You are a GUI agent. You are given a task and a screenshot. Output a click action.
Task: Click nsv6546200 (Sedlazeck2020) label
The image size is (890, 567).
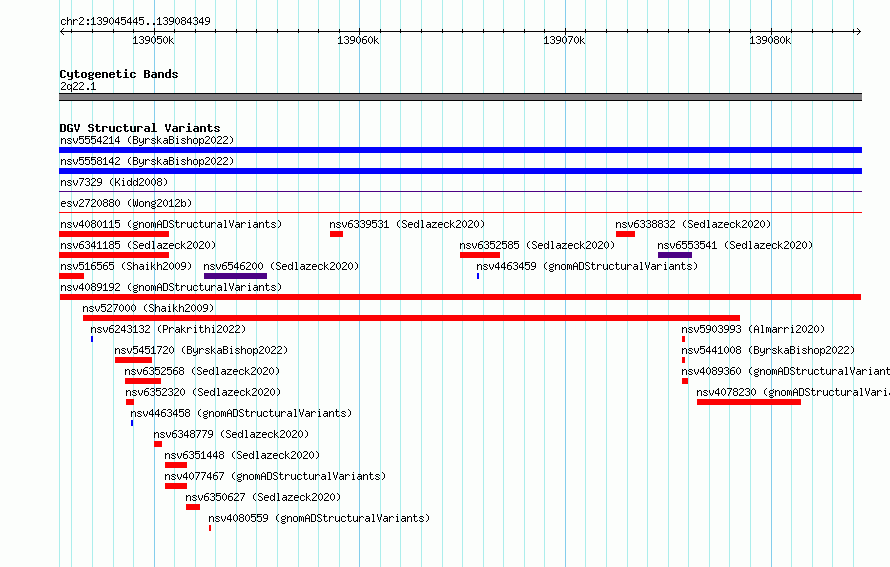click(x=281, y=266)
